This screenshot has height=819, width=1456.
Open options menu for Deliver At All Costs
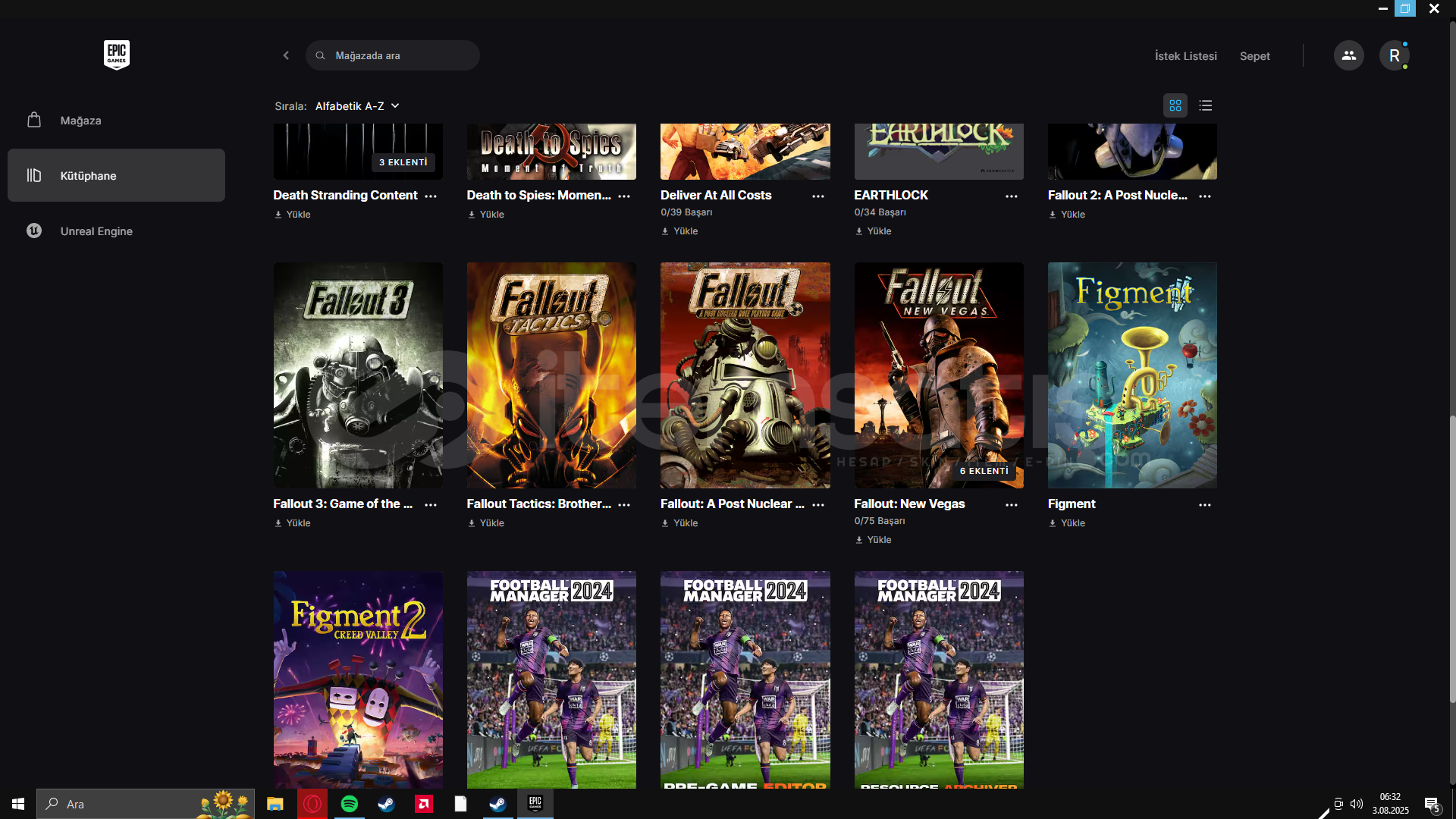coord(818,196)
